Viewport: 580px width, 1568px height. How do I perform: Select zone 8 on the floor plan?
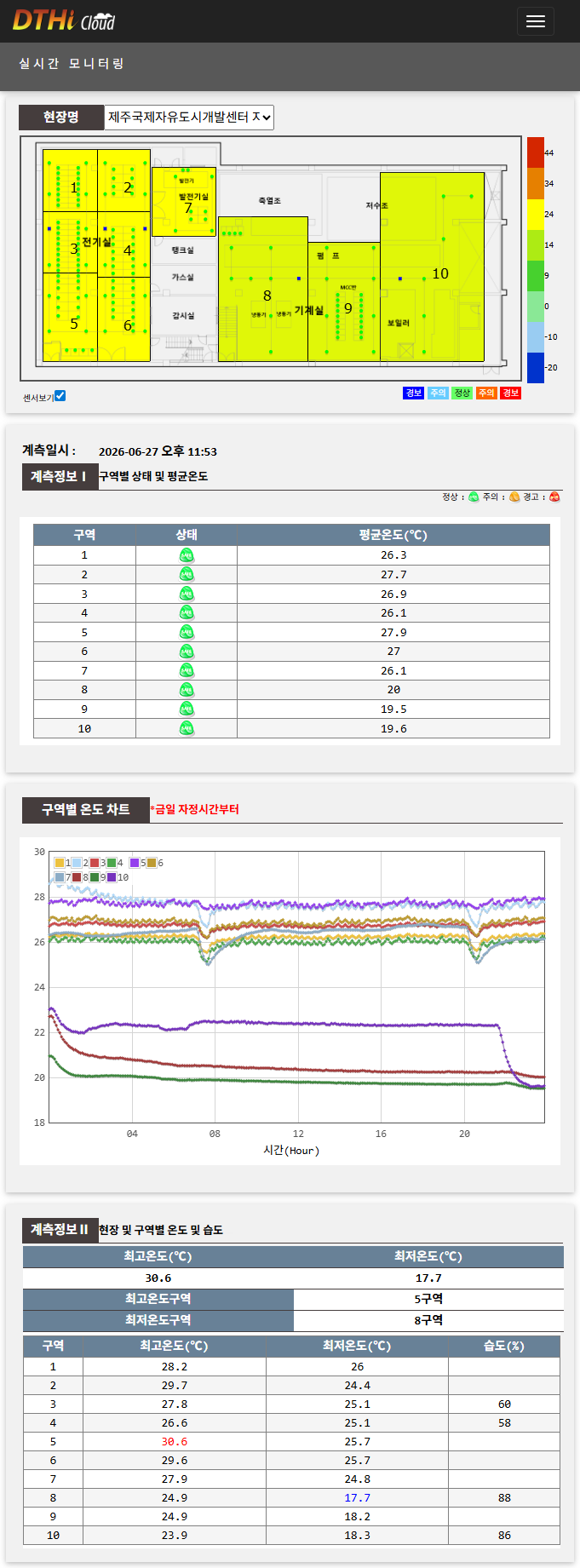click(263, 289)
